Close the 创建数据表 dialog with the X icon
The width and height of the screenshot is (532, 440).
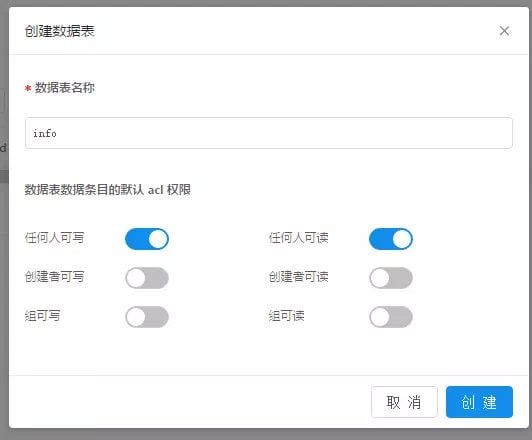click(504, 31)
